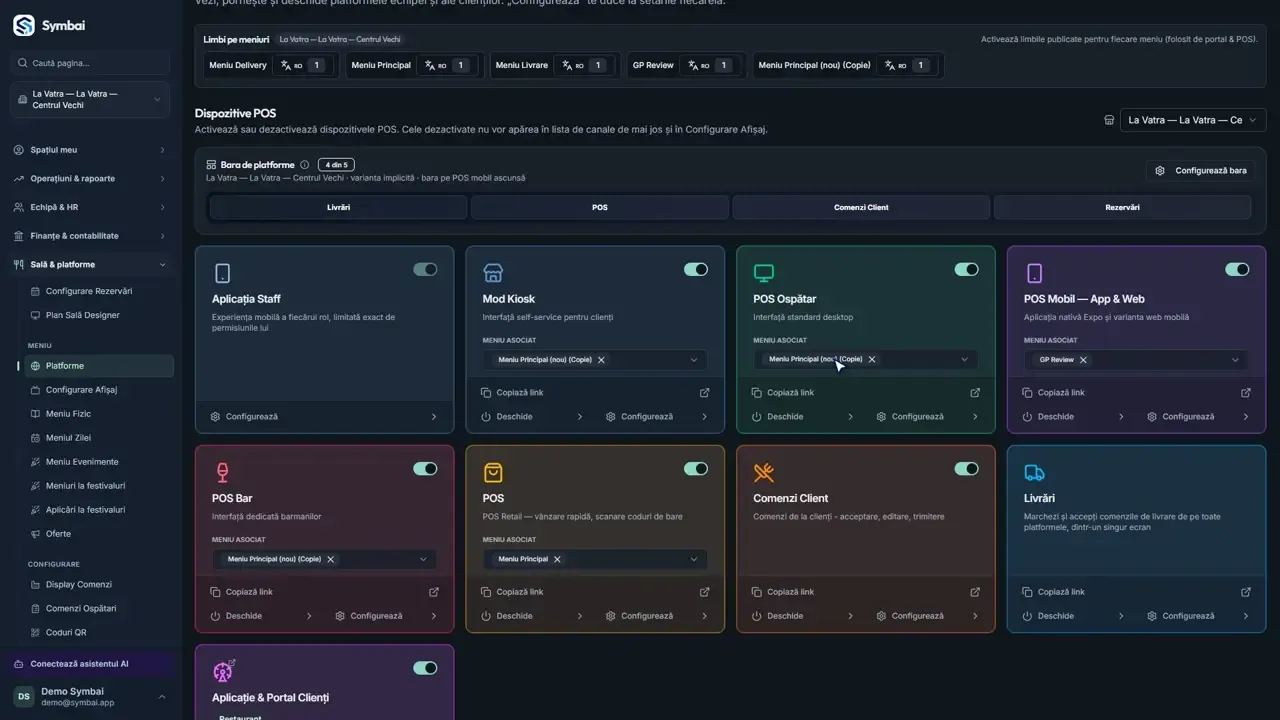The height and width of the screenshot is (720, 1280).
Task: Expand Spațiul meu sidebar section
Action: (90, 150)
